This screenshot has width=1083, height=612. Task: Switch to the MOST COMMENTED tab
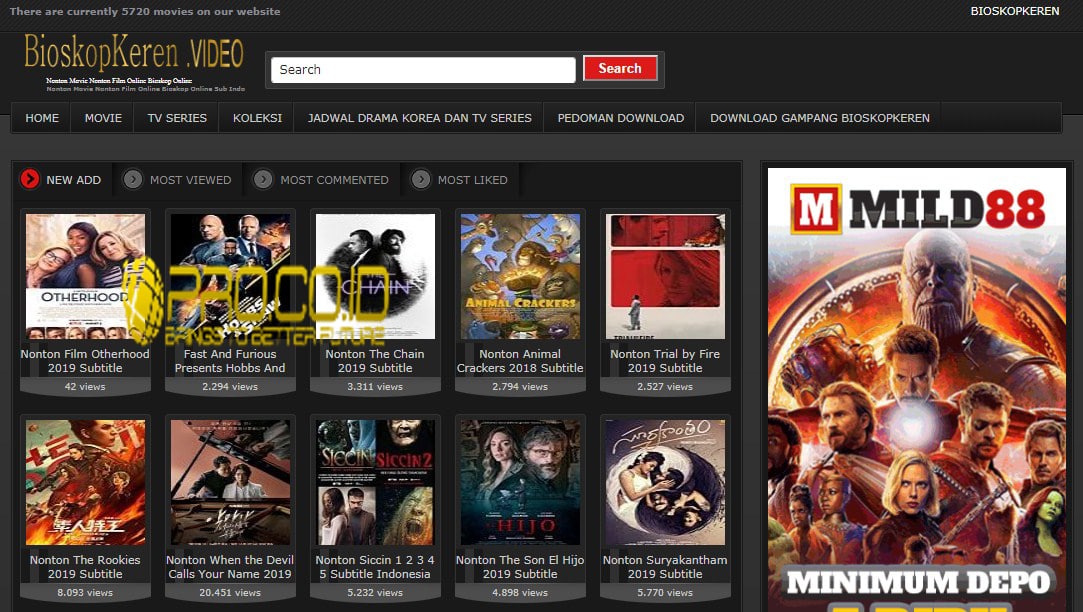click(333, 179)
